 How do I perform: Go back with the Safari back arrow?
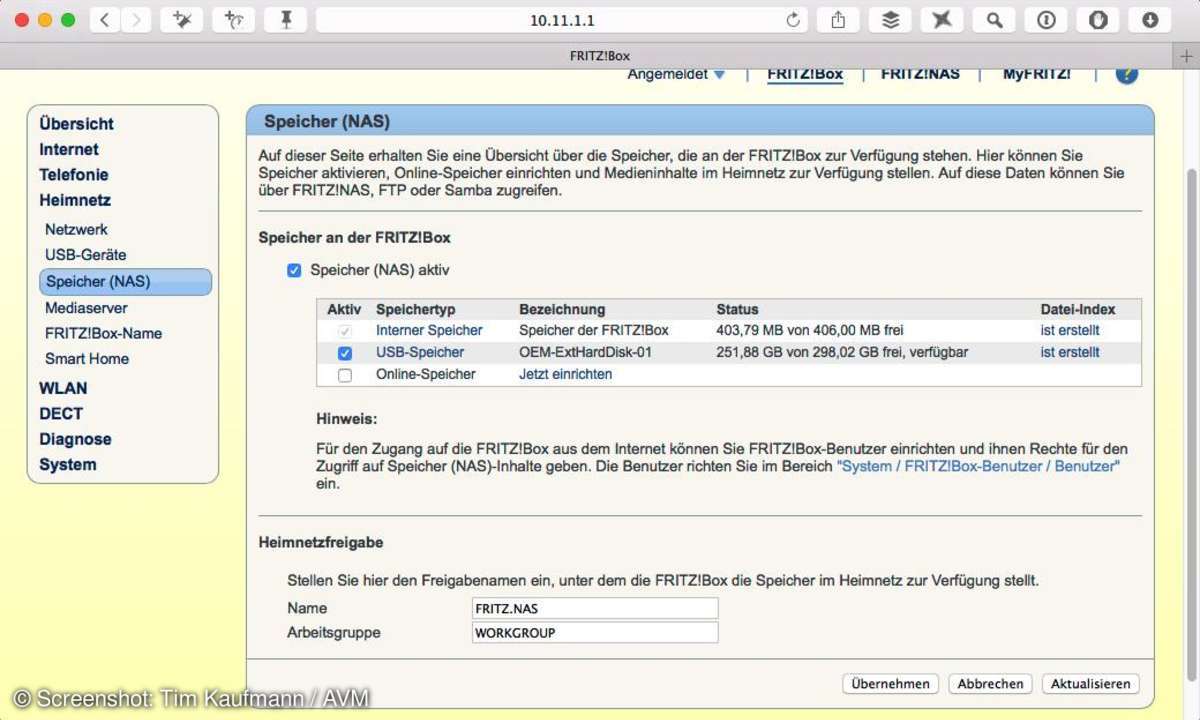[105, 20]
